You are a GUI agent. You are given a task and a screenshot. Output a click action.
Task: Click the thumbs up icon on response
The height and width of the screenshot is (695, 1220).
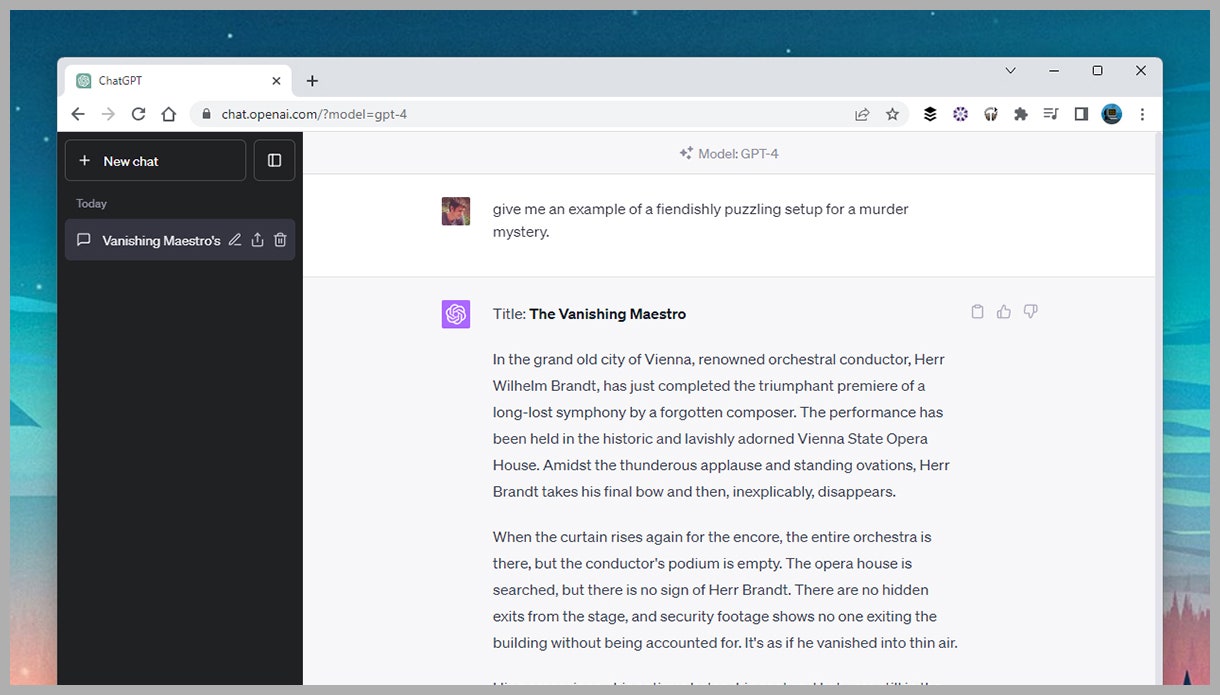point(1004,312)
